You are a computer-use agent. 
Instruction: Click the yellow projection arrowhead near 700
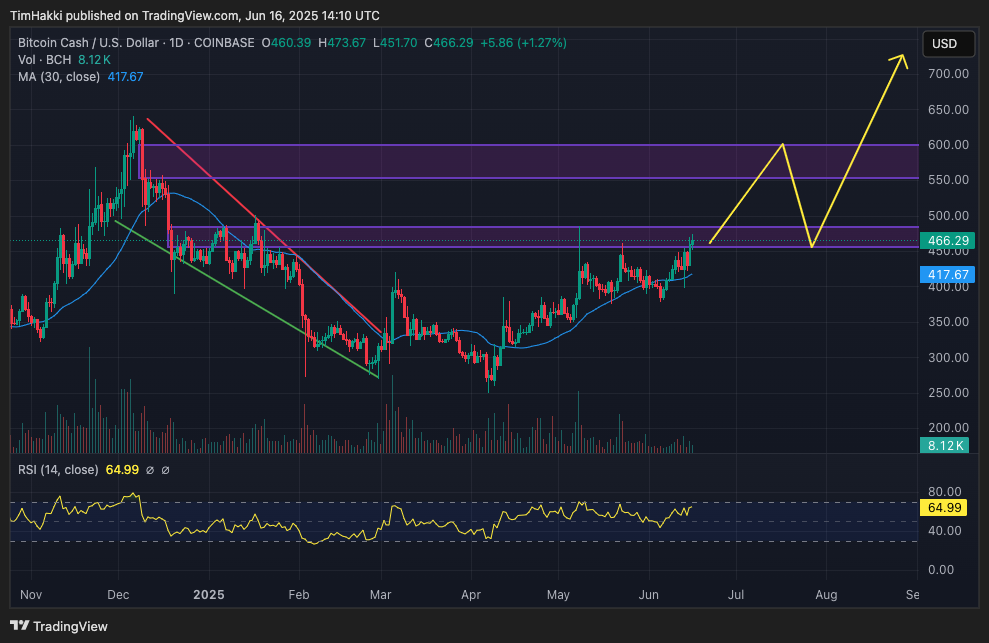902,58
